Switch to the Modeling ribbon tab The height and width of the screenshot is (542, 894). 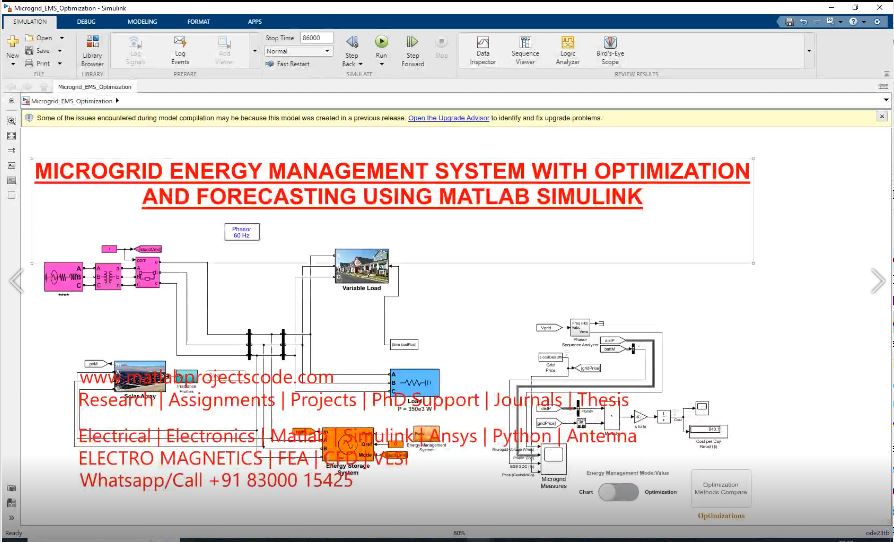pos(142,20)
